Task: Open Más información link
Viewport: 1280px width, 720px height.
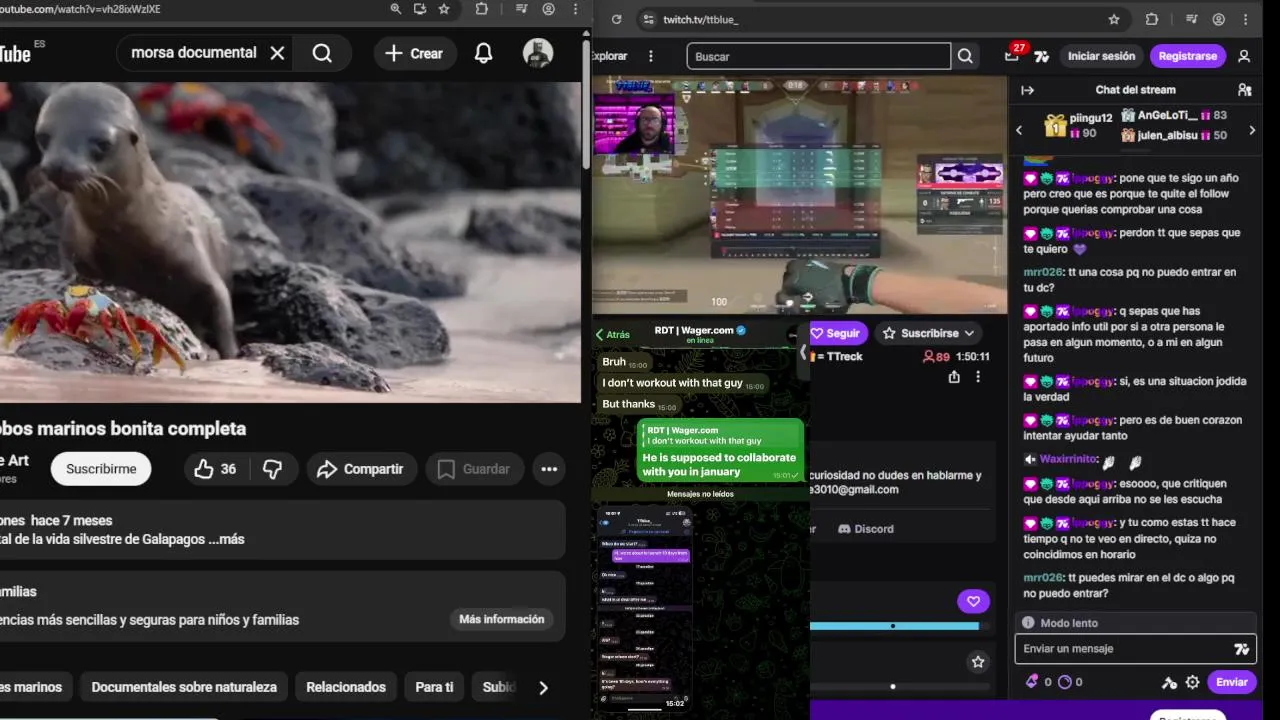Action: click(x=502, y=619)
